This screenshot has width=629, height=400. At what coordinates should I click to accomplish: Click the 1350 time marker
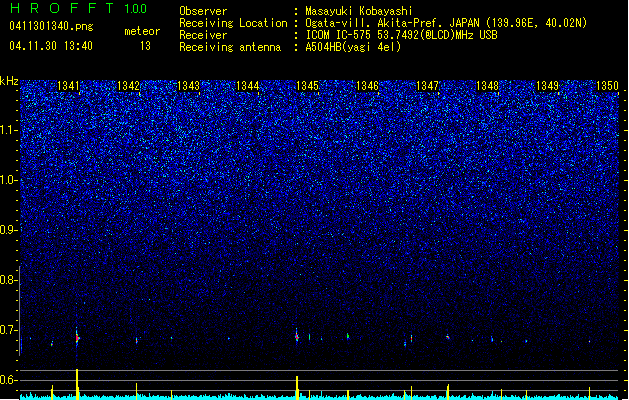607,86
